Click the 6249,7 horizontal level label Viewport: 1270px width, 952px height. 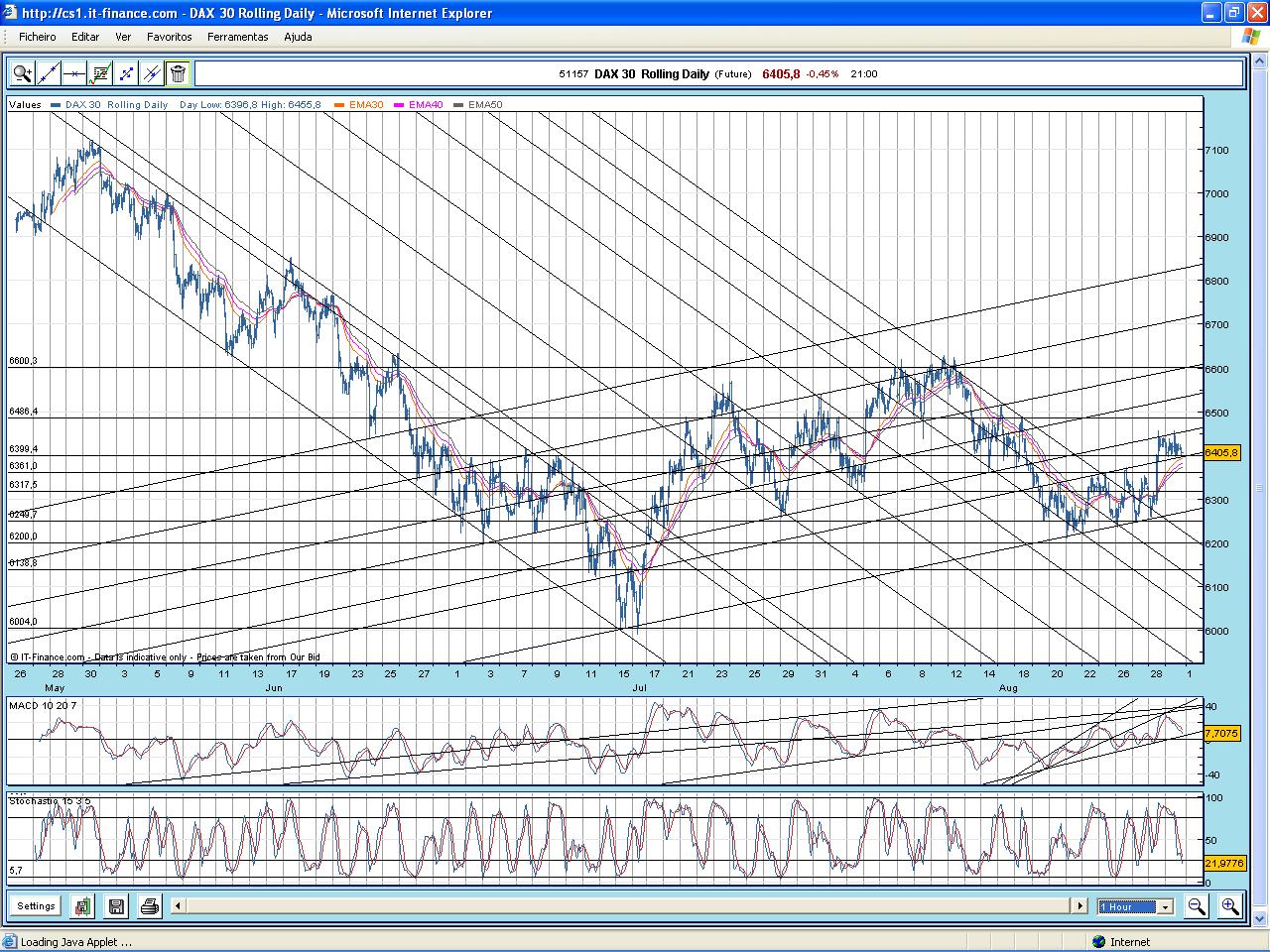coord(23,515)
